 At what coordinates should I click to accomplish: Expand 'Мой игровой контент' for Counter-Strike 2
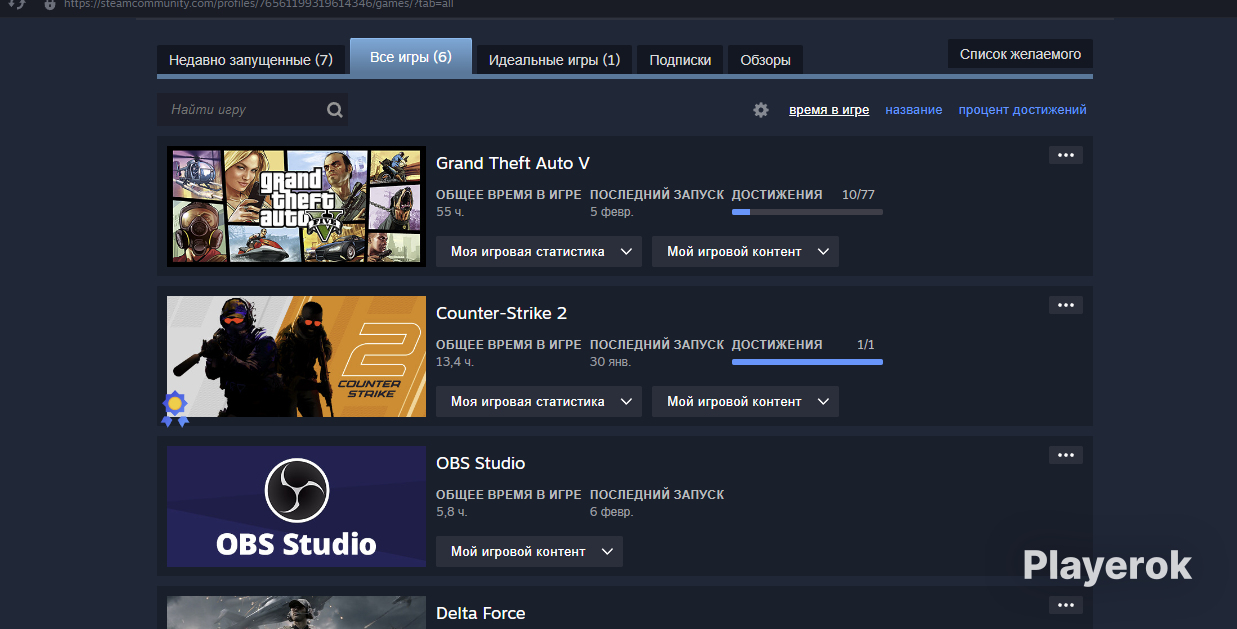click(x=745, y=402)
